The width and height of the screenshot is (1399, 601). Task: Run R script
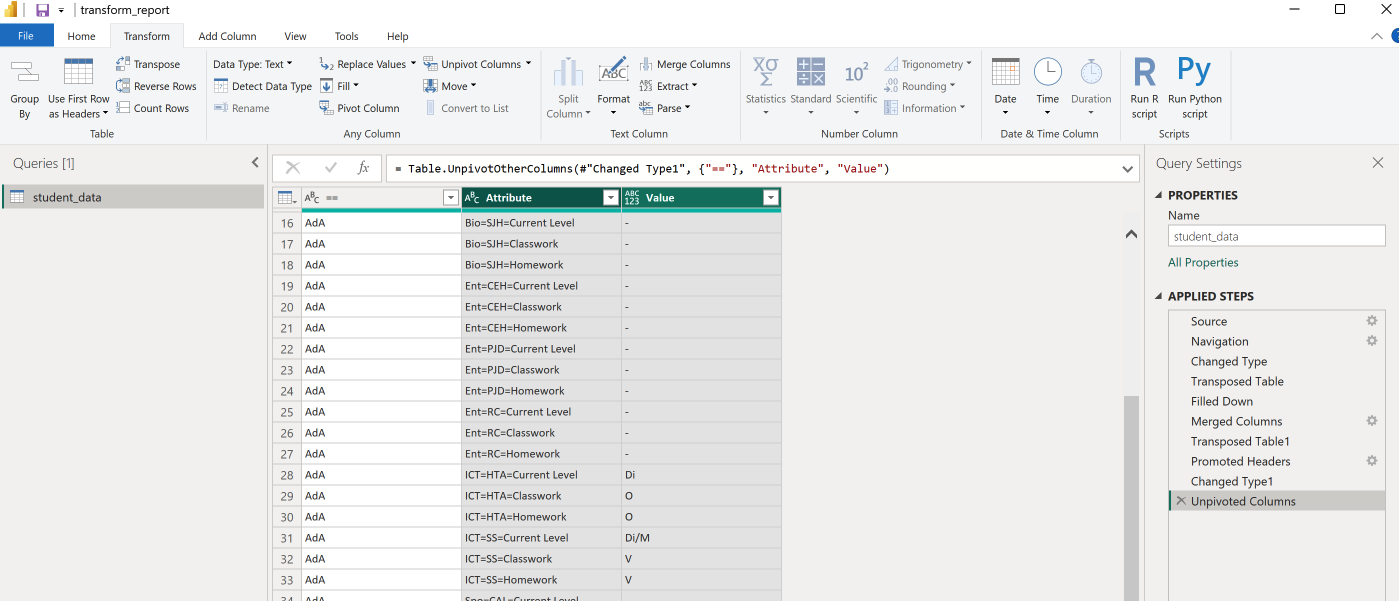click(x=1144, y=86)
